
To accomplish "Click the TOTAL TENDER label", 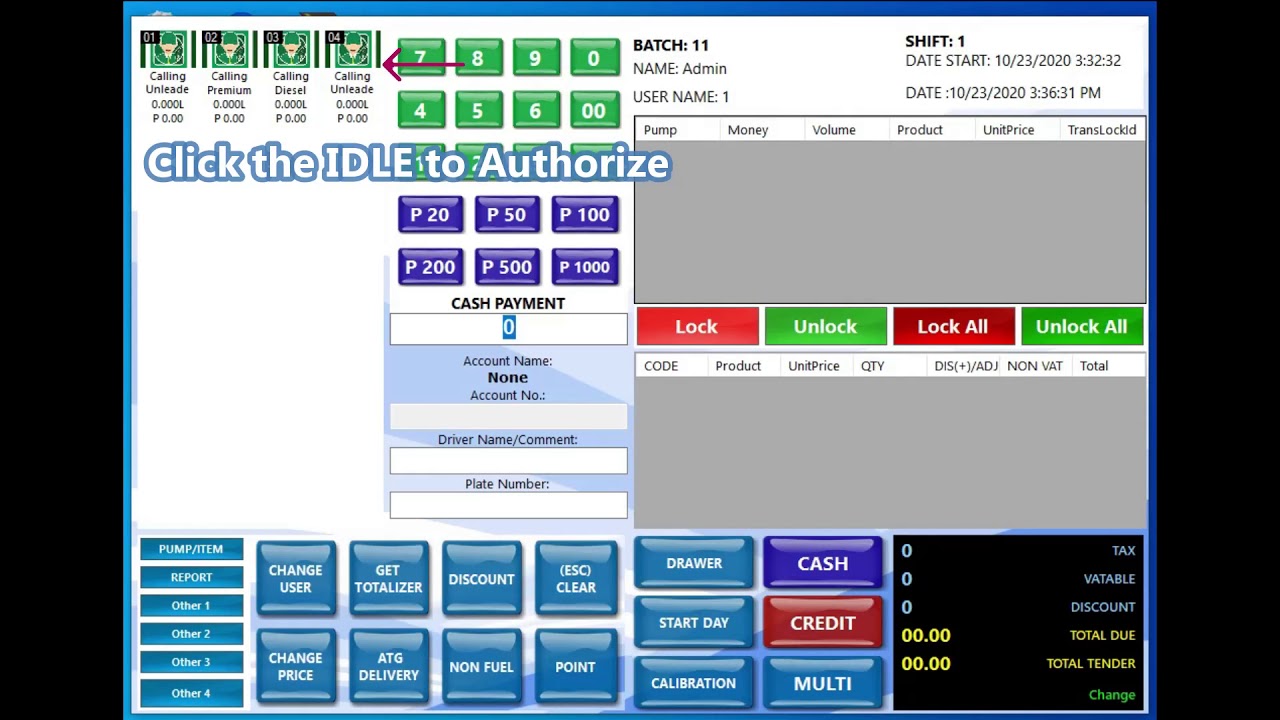I will 1091,663.
